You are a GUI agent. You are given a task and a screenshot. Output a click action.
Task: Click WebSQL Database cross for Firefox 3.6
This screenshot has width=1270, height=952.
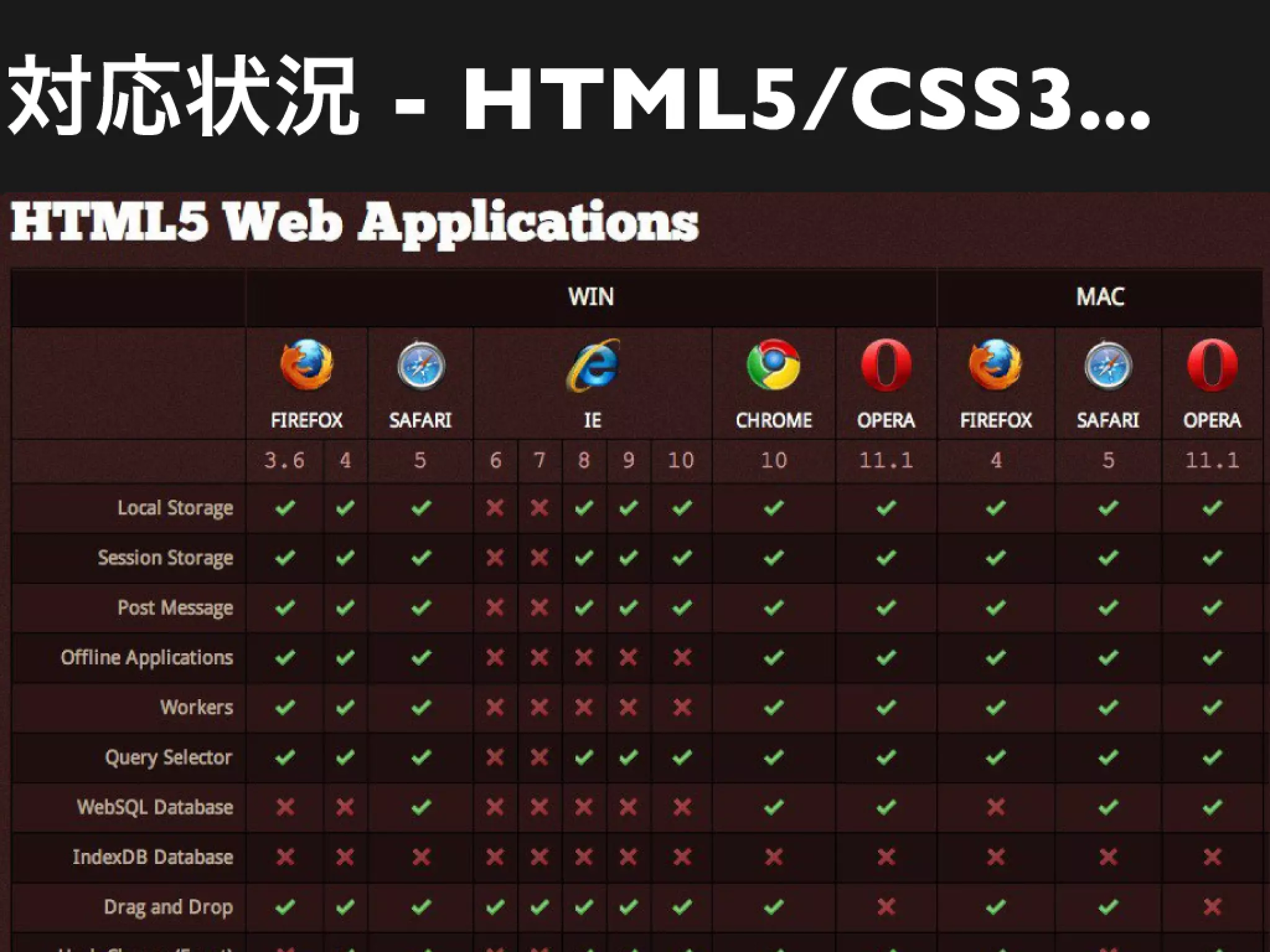285,807
